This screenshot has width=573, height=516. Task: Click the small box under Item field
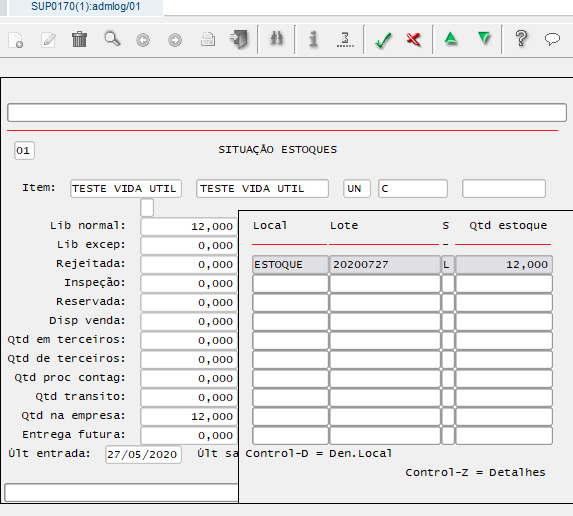click(147, 208)
